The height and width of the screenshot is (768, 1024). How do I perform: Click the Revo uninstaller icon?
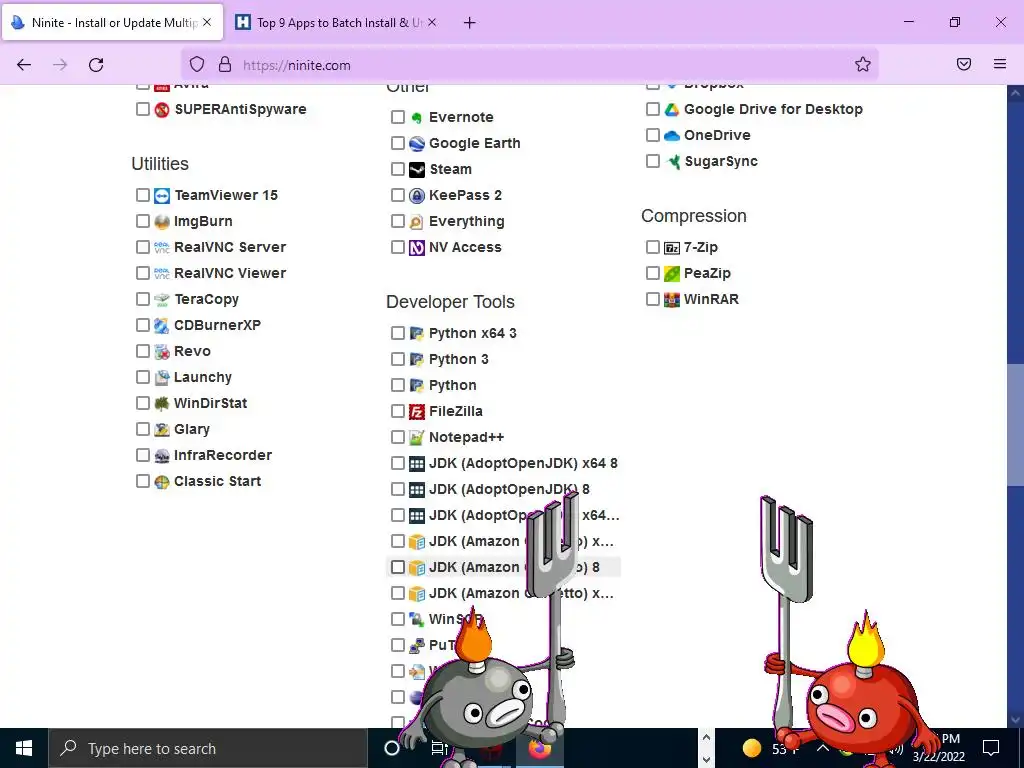point(162,351)
